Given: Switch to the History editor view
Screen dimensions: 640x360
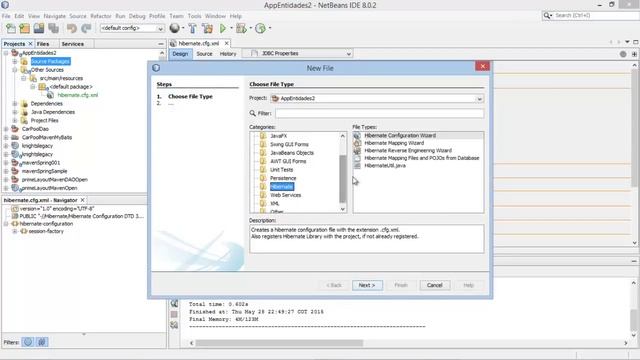Looking at the screenshot, I should pyautogui.click(x=228, y=53).
